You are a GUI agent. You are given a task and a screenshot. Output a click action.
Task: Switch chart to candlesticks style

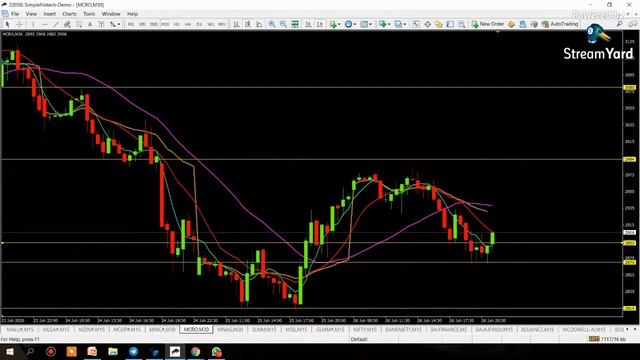(x=248, y=24)
